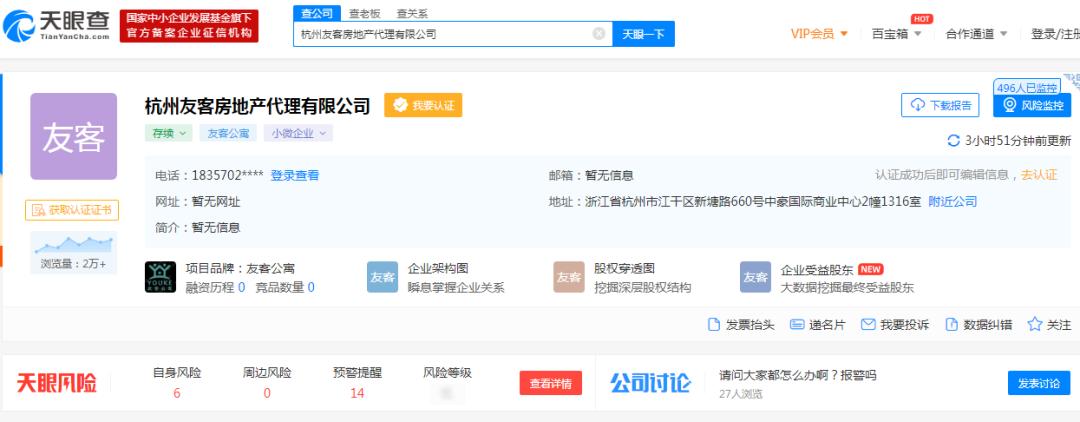Click 查看详情 red button
Viewport: 1080px width, 422px height.
[x=550, y=383]
